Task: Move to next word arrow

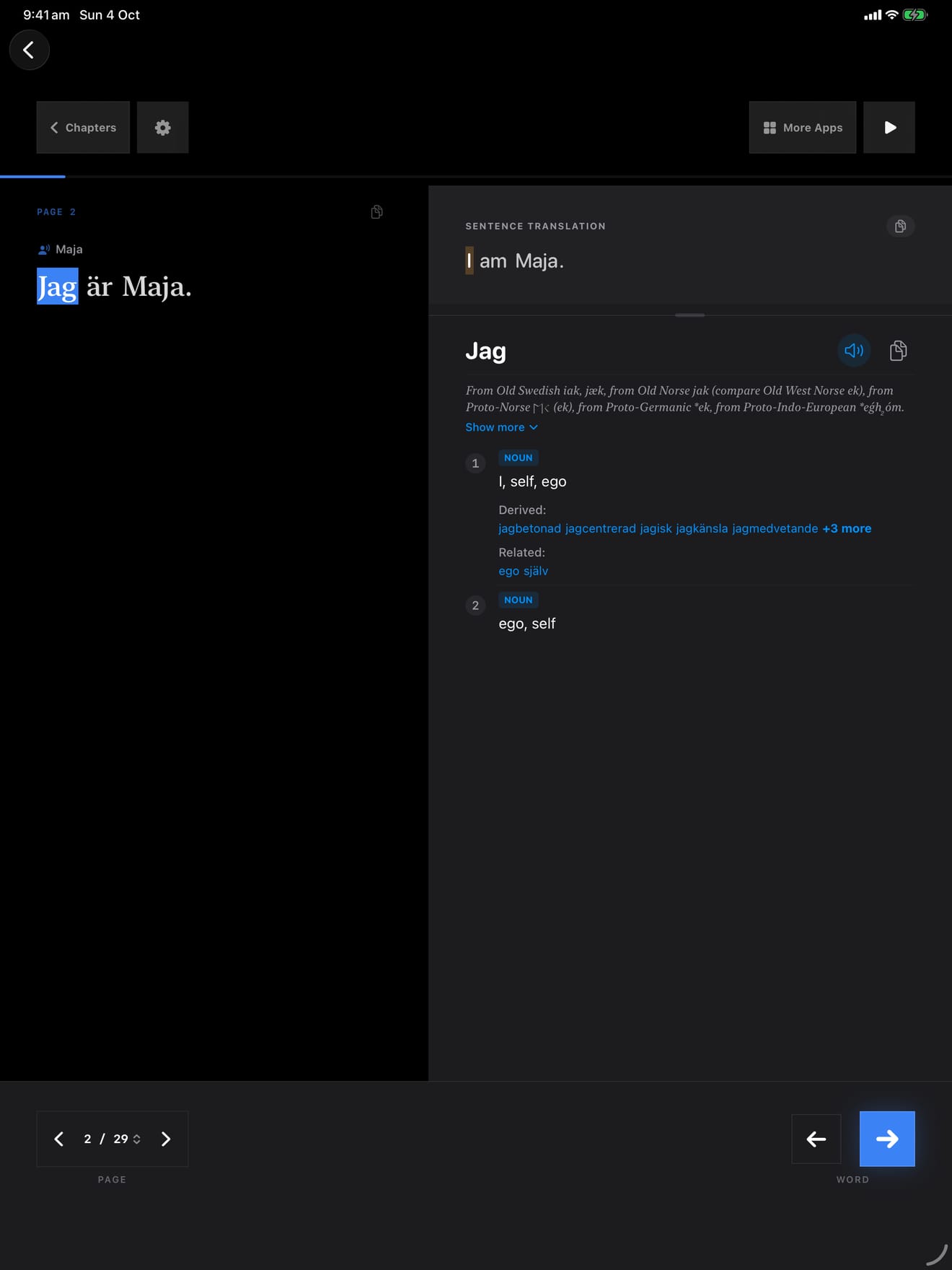Action: [x=887, y=1139]
